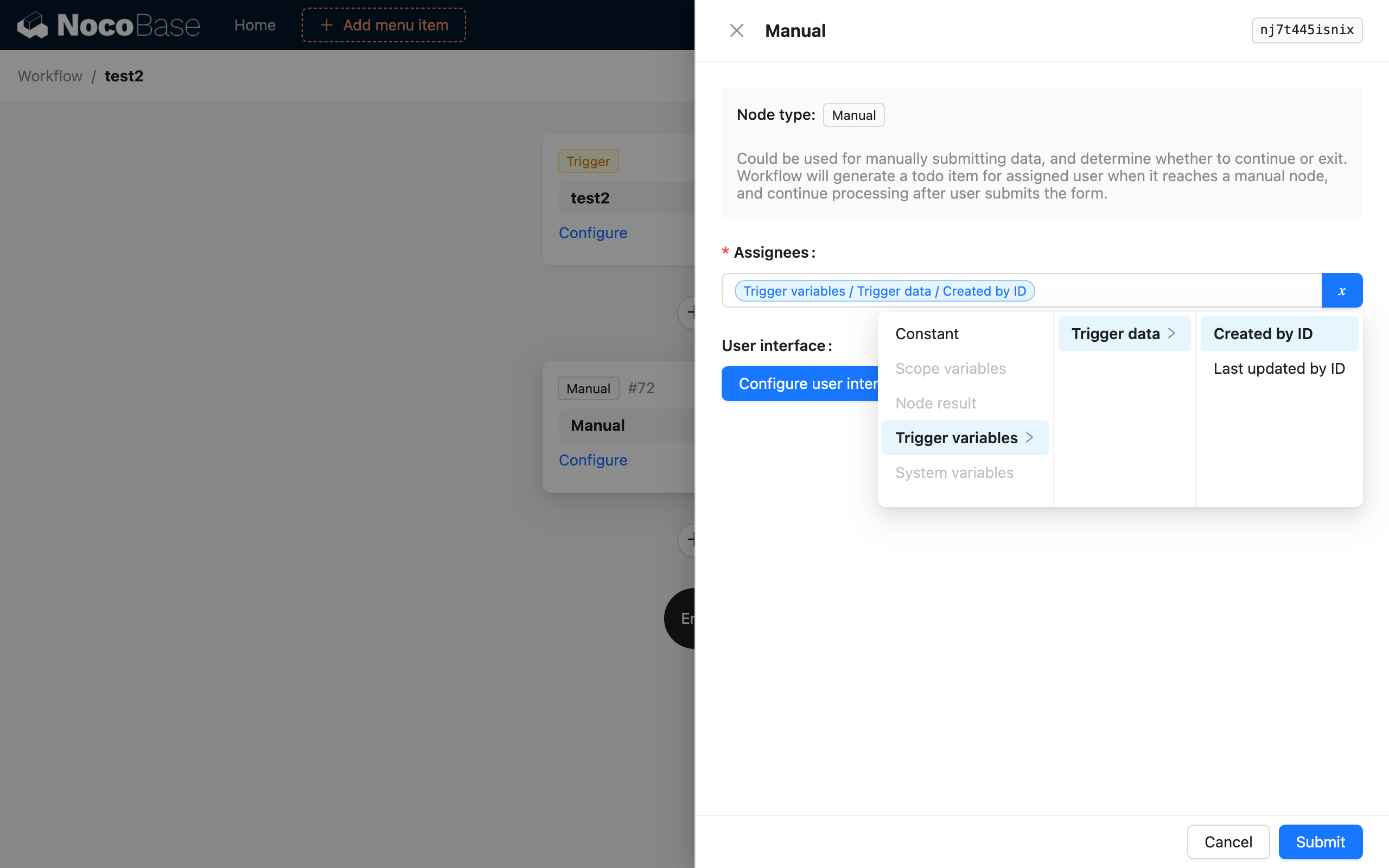Click Configure on the test2 trigger node

[593, 233]
